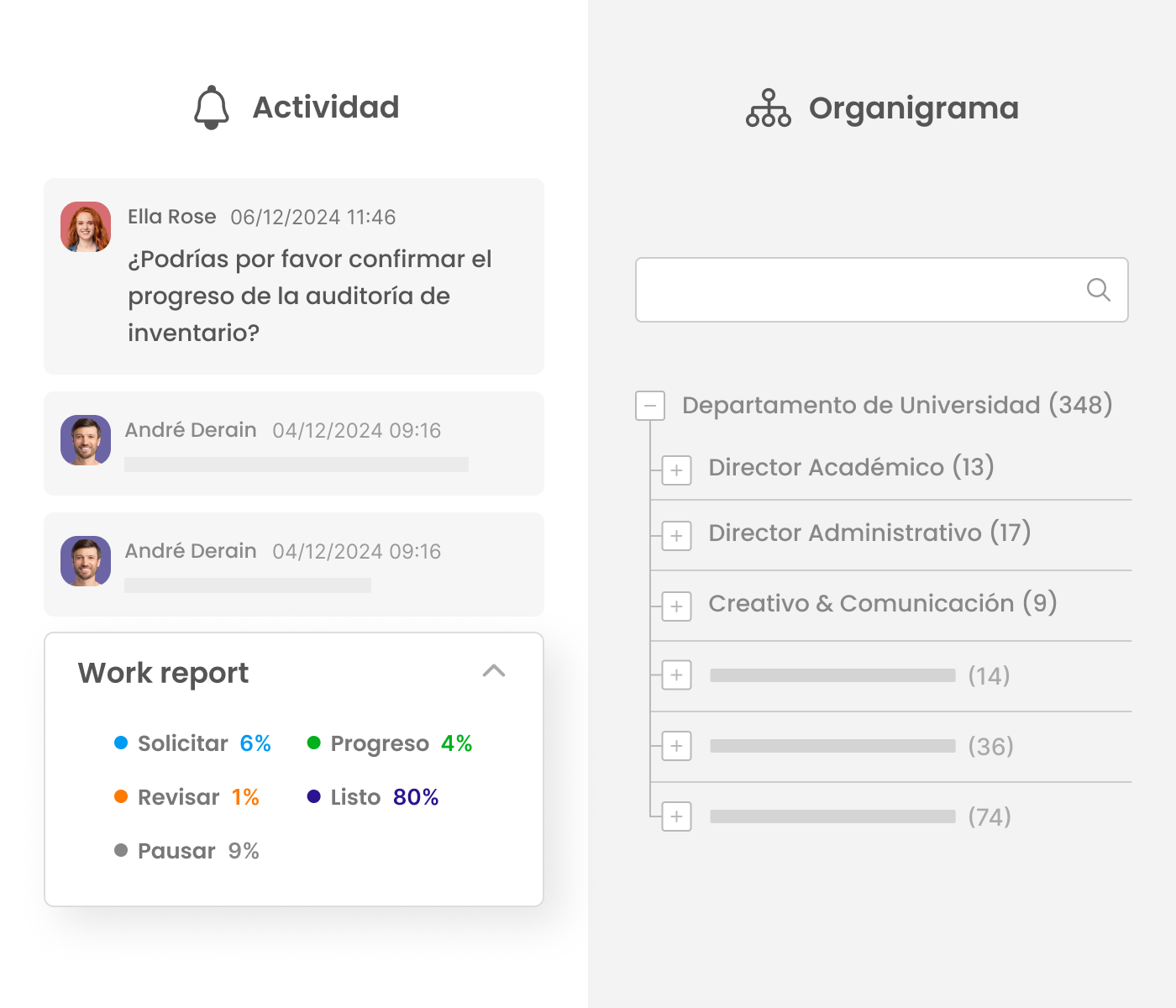Viewport: 1176px width, 1008px height.
Task: Click the green Progreso legend dot
Action: click(314, 743)
